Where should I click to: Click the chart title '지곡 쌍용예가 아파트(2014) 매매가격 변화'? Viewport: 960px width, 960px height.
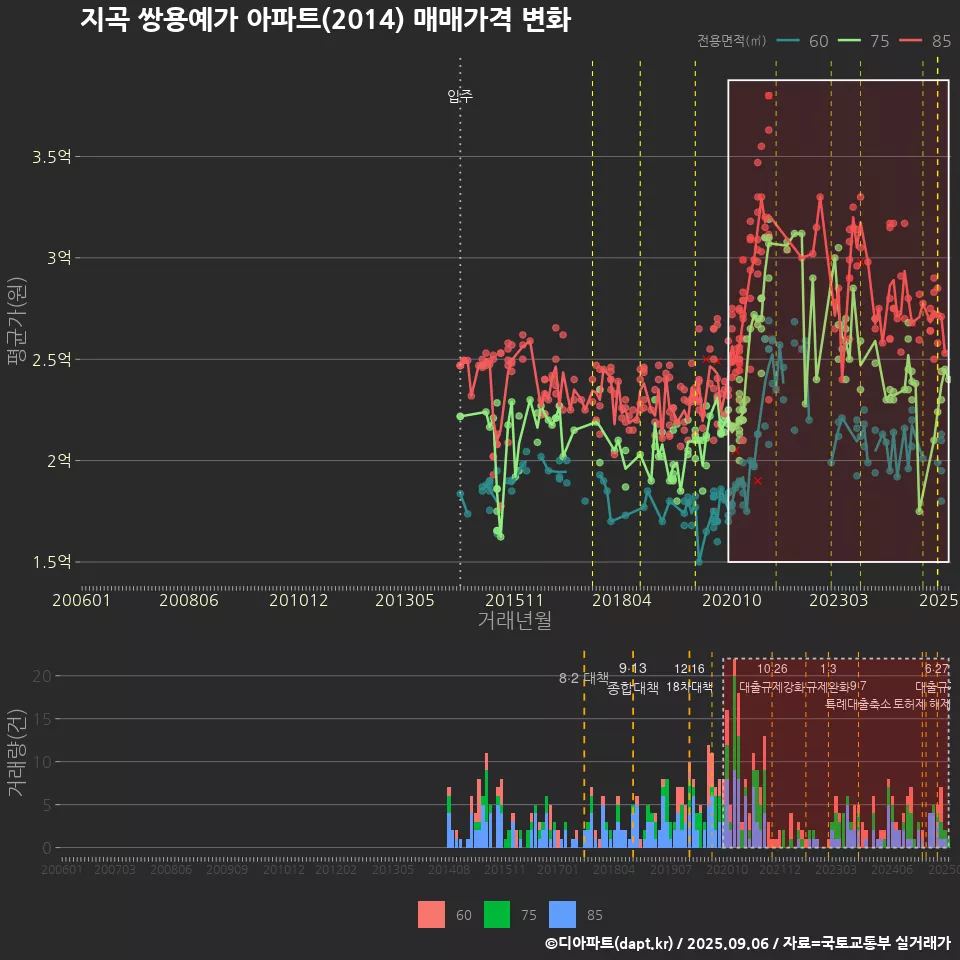pos(325,20)
